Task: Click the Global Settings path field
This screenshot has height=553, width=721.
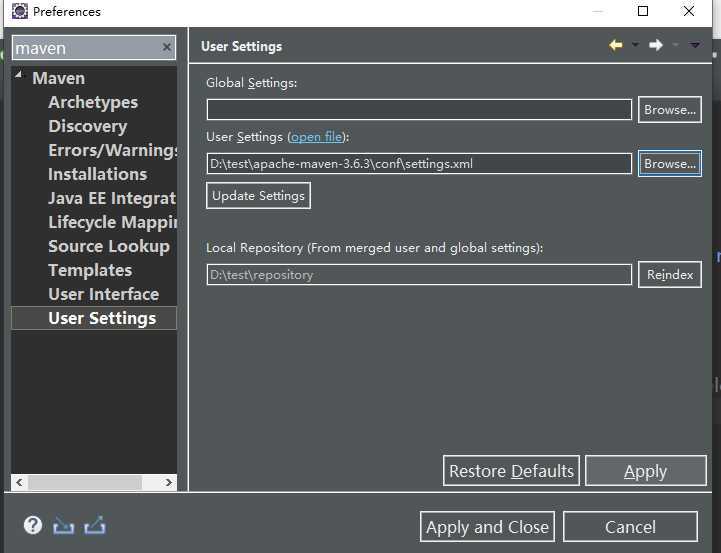Action: tap(419, 109)
